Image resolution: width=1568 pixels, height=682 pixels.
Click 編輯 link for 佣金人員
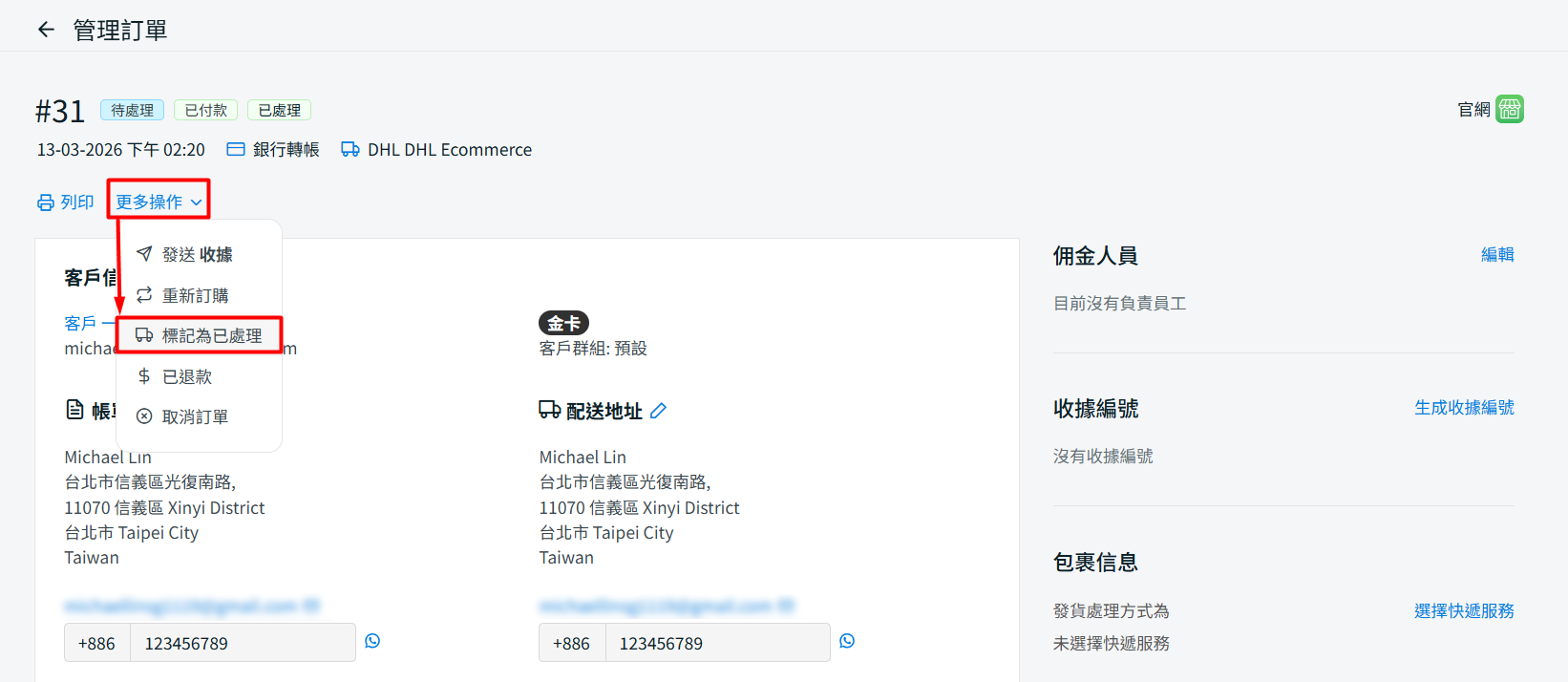pos(1496,255)
